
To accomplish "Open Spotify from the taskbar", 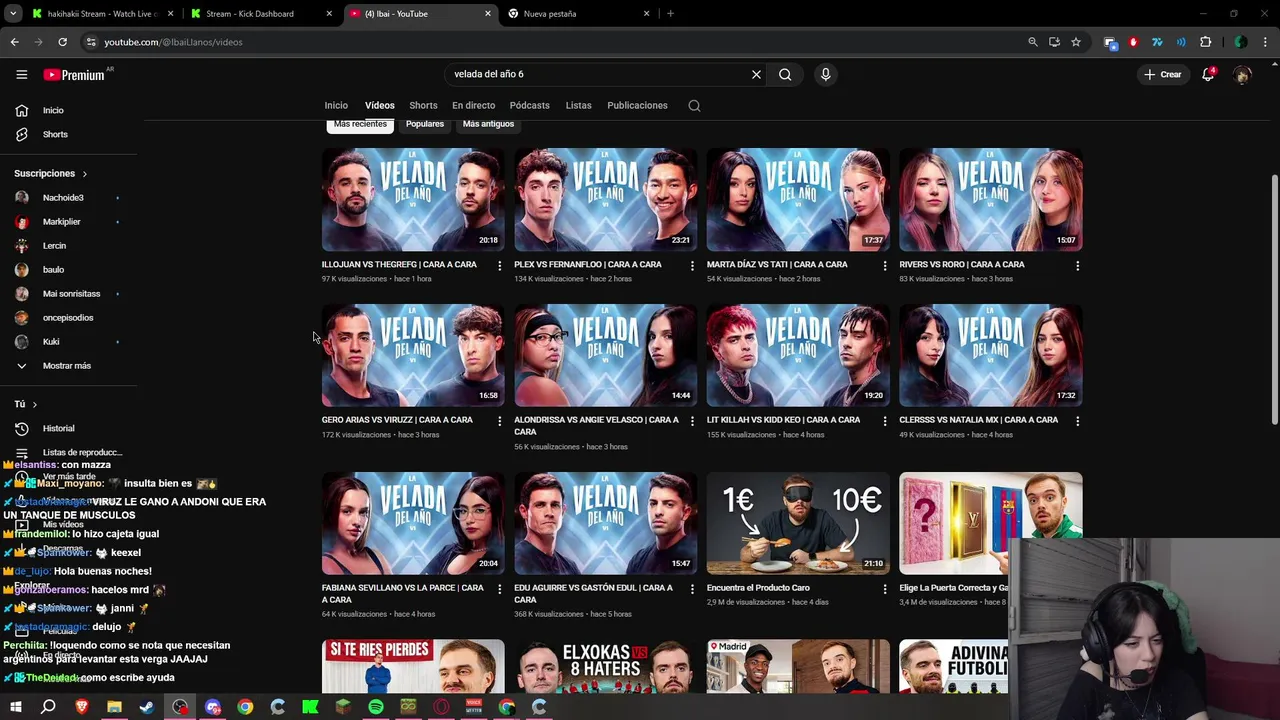I will point(376,707).
